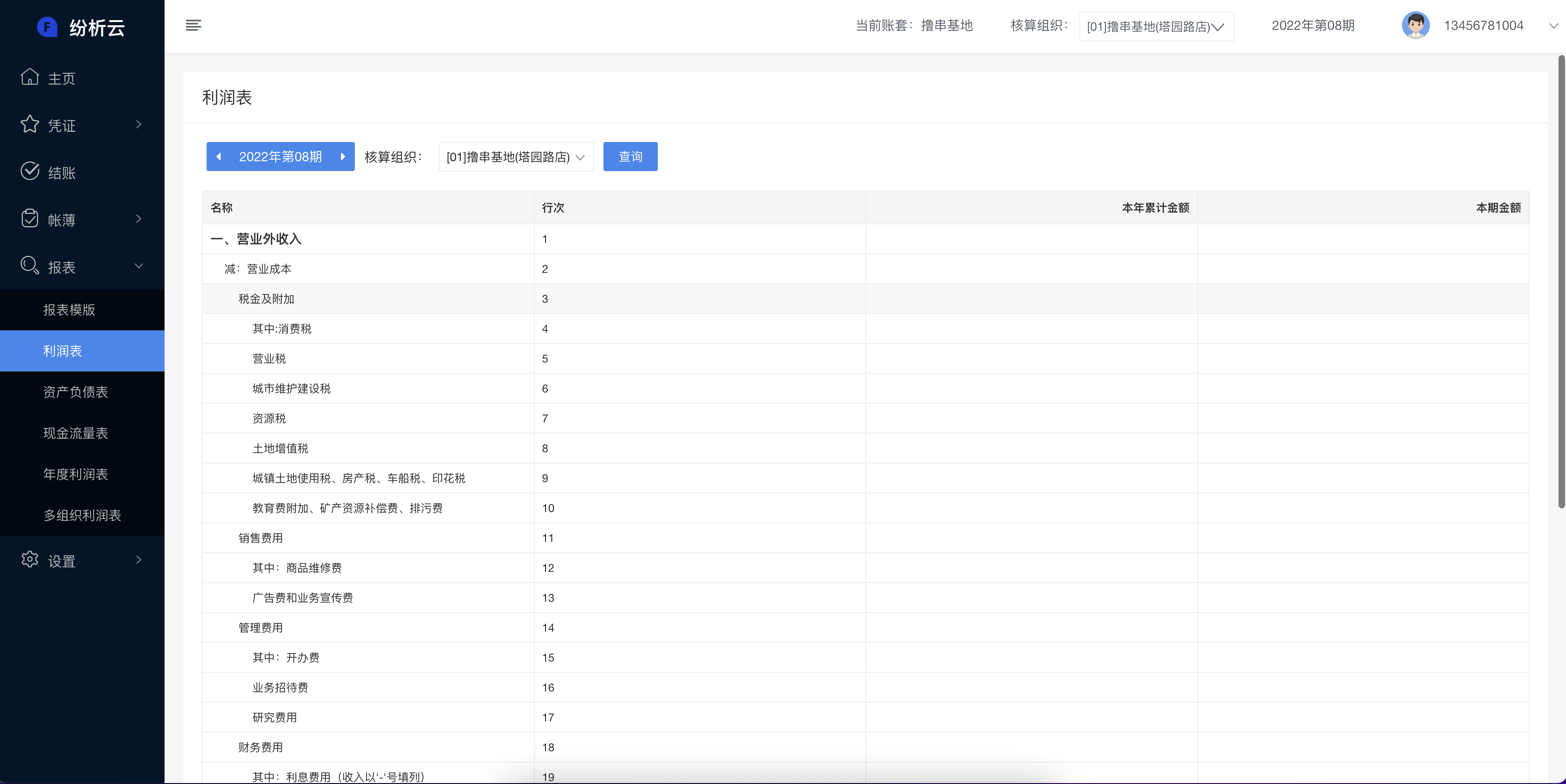The height and width of the screenshot is (784, 1566).
Task: Expand the 设置 menu chevron
Action: (x=139, y=560)
